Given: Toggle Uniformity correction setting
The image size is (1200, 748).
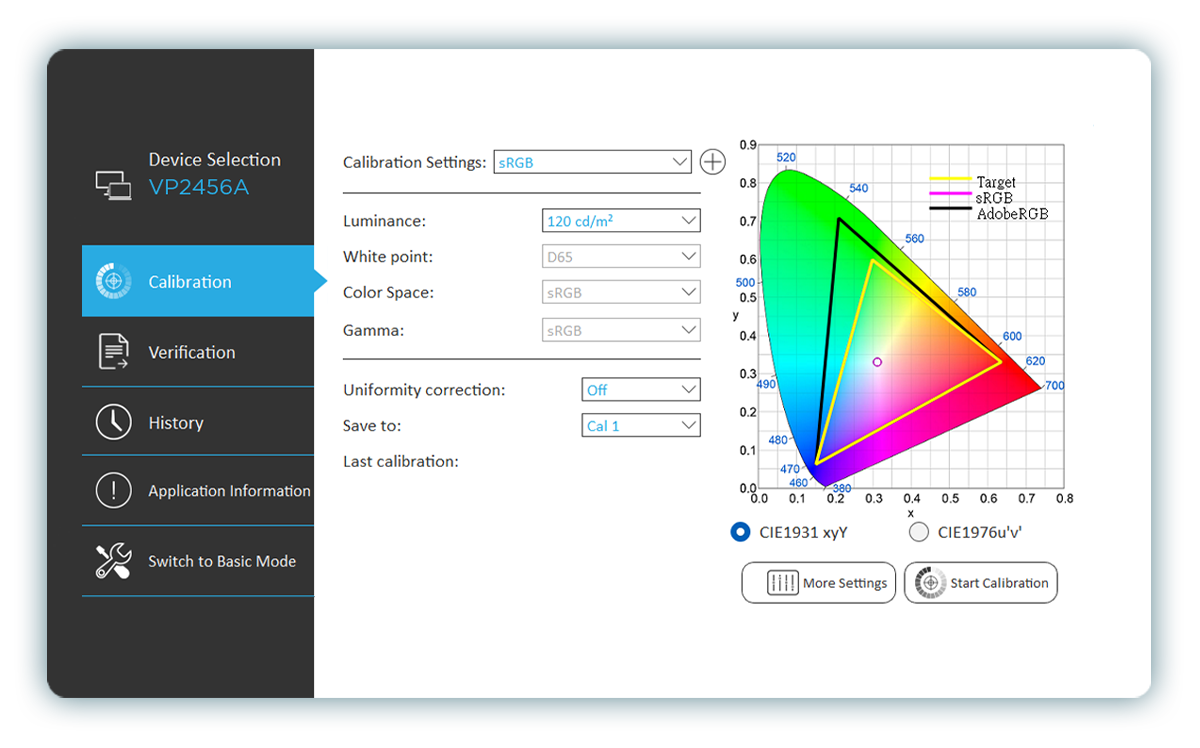Looking at the screenshot, I should pos(641,389).
